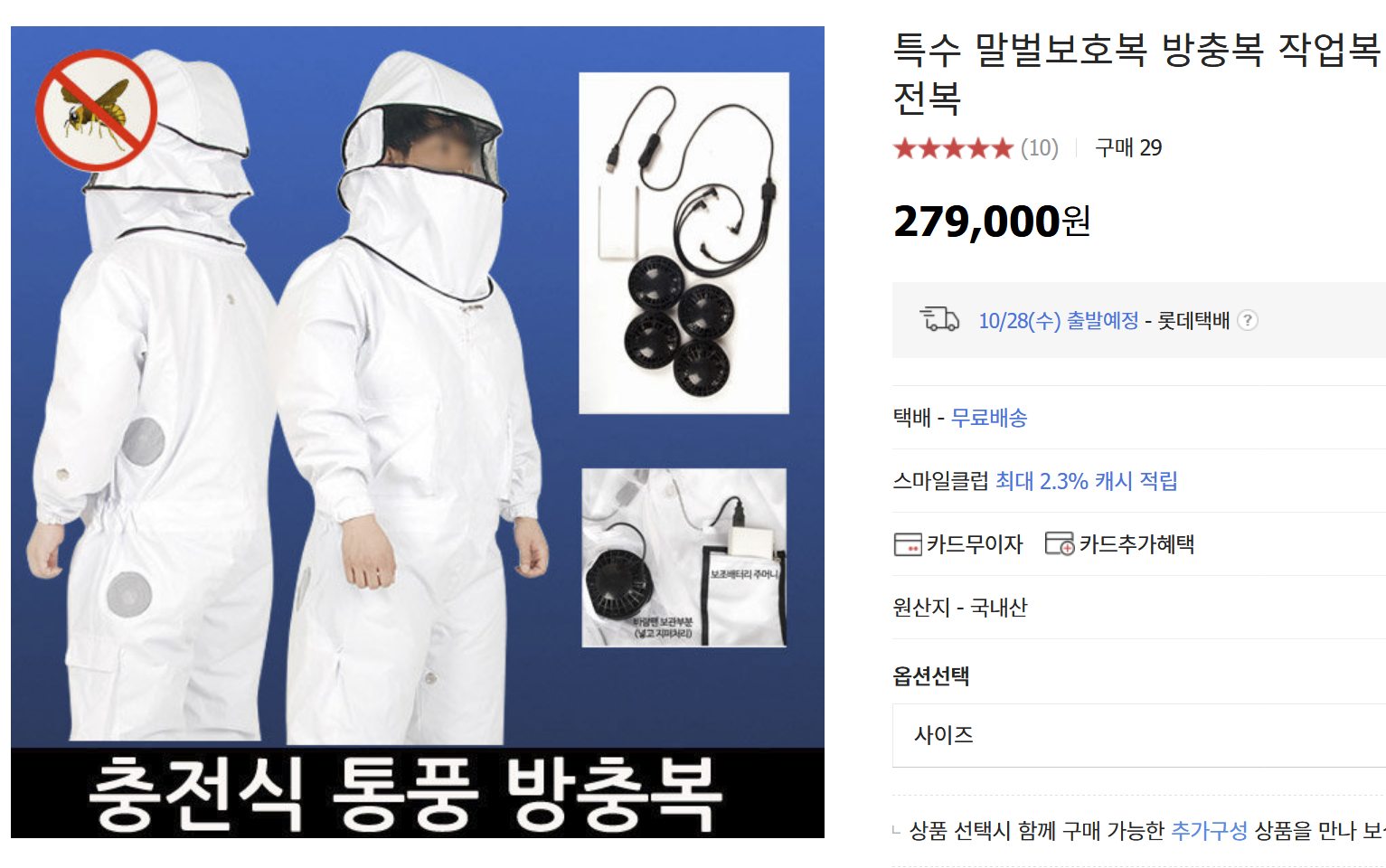Open the 카드무이자 benefit text
The width and height of the screenshot is (1386, 868).
[x=975, y=544]
